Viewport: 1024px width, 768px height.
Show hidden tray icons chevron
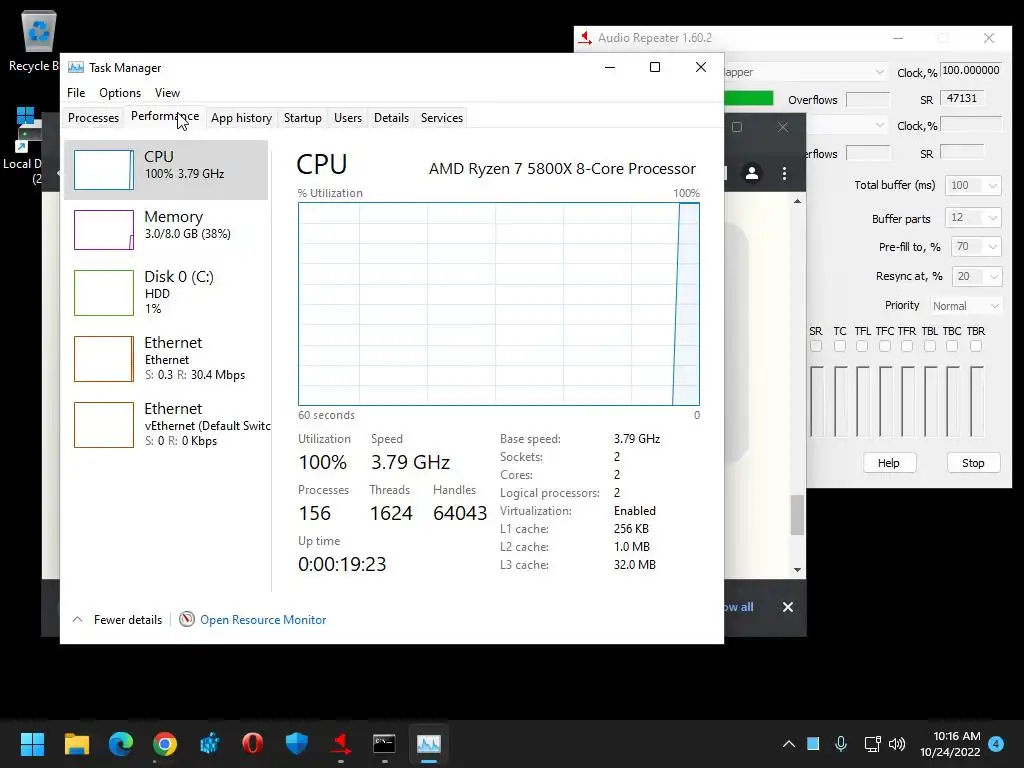click(x=789, y=744)
